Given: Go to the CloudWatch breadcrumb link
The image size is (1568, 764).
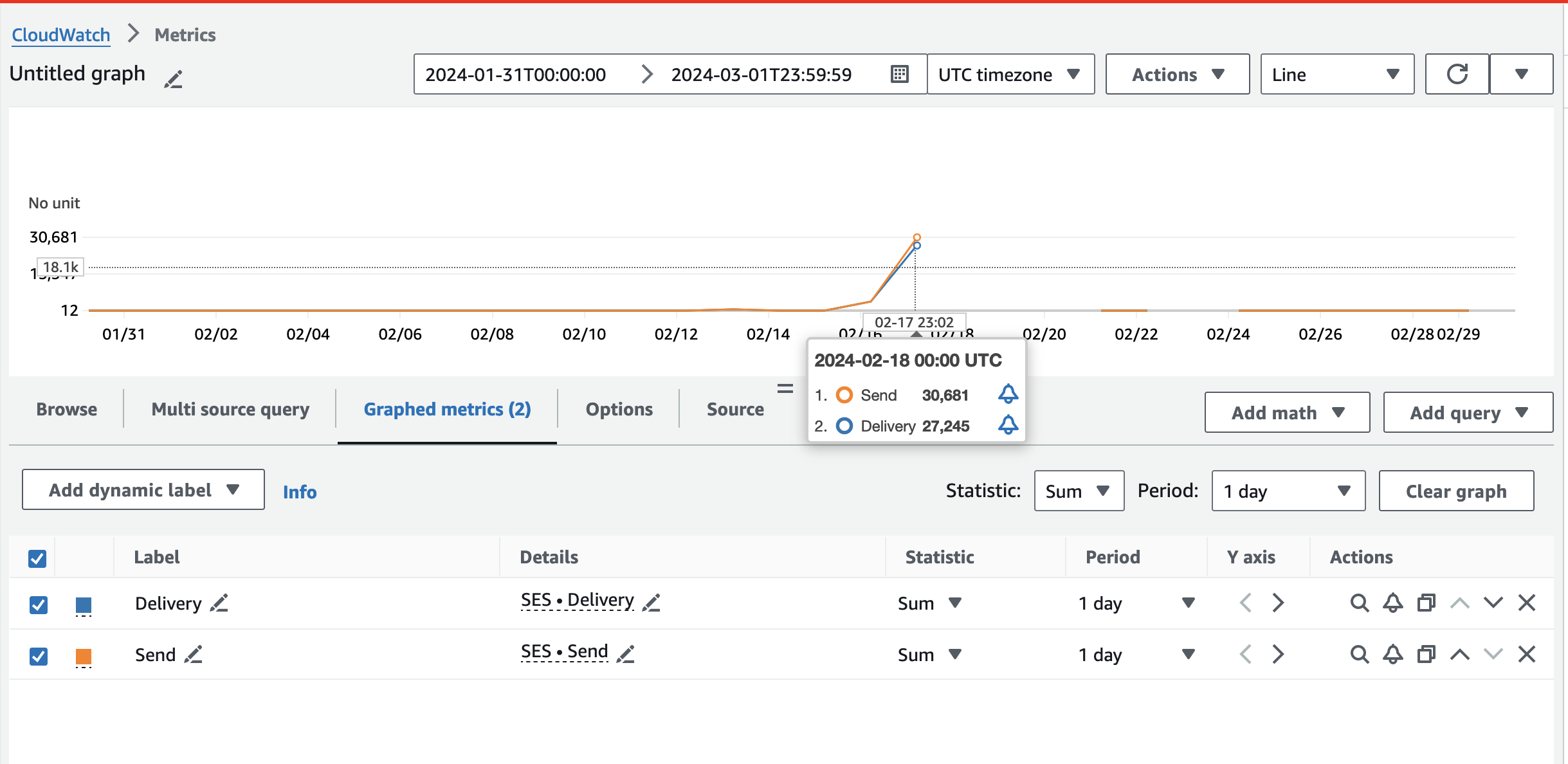Looking at the screenshot, I should pos(61,35).
